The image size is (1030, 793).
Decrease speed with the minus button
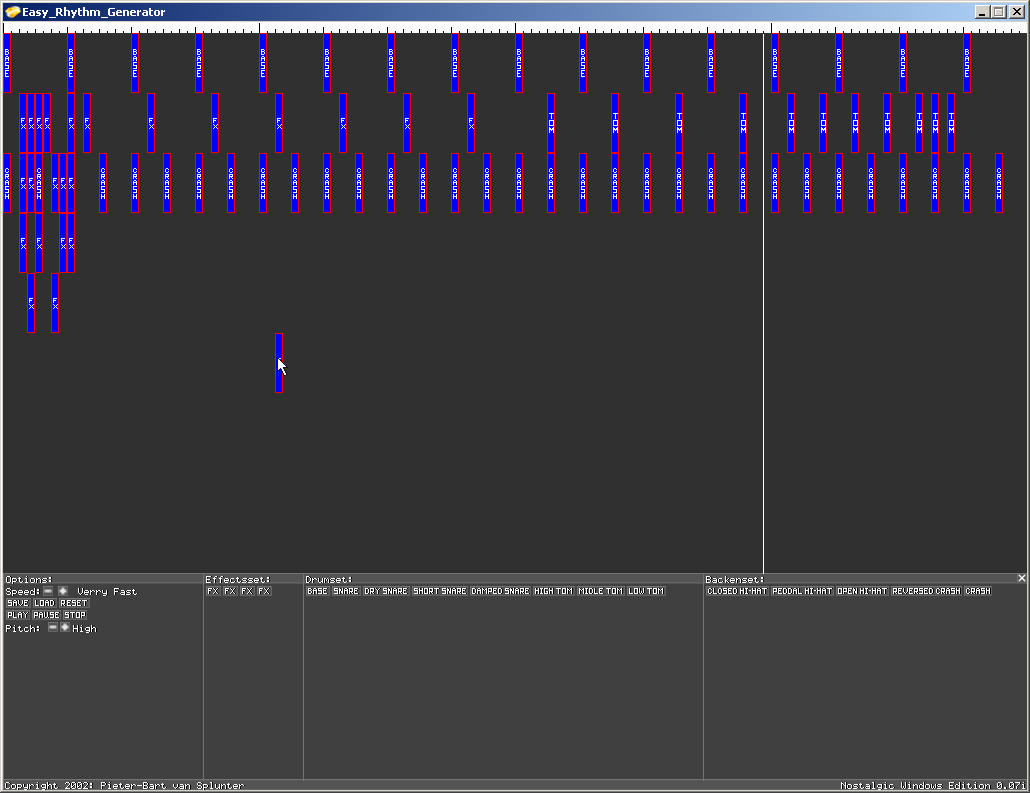(48, 591)
